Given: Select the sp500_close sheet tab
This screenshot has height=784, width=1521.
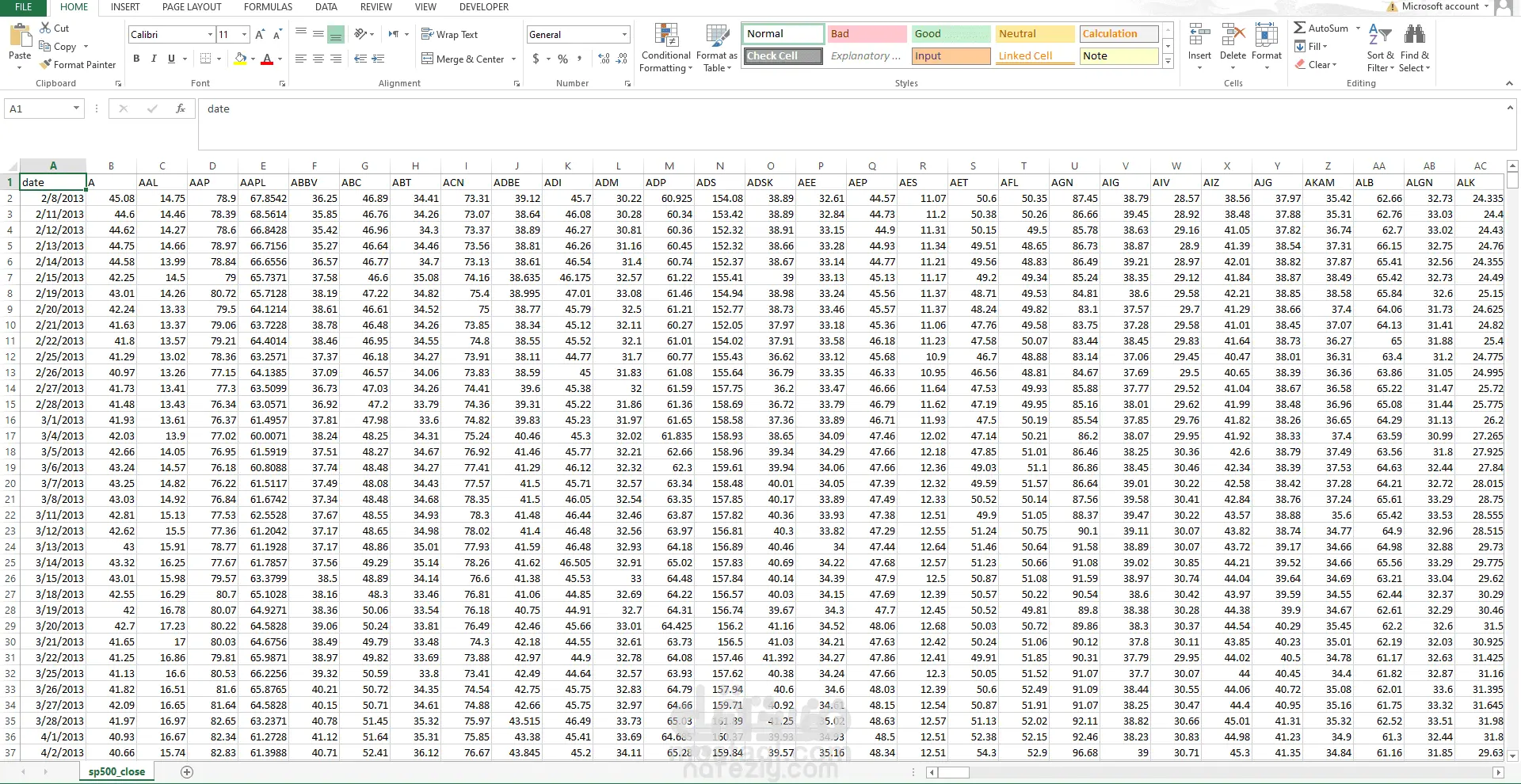Looking at the screenshot, I should click(117, 772).
